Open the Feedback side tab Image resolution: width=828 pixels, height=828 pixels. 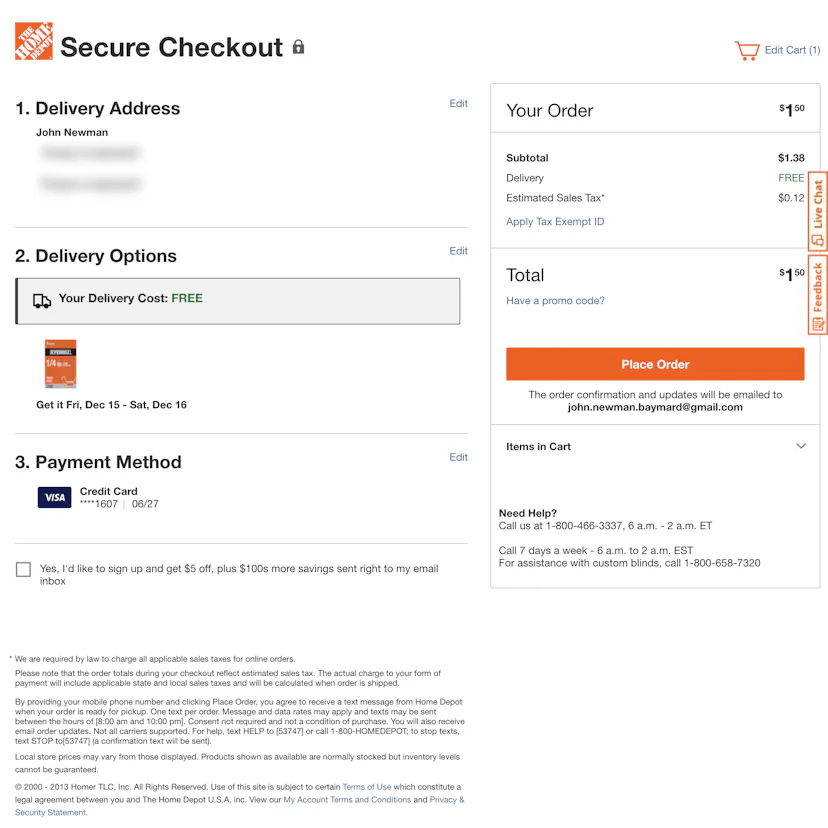(817, 295)
